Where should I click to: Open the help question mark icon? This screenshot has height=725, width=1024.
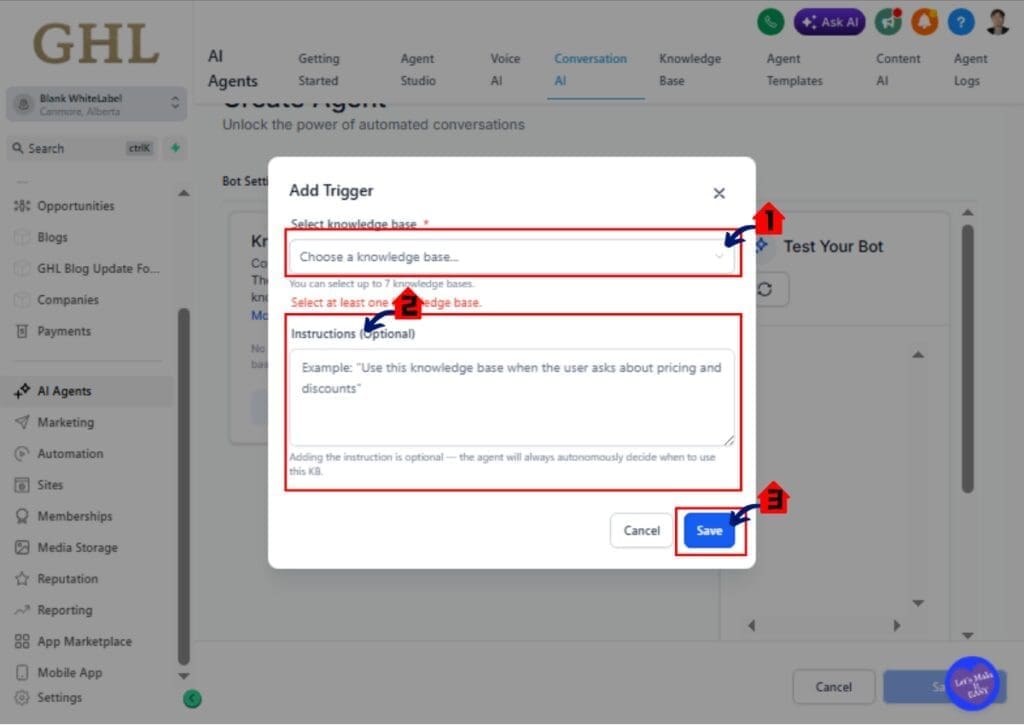tap(961, 21)
